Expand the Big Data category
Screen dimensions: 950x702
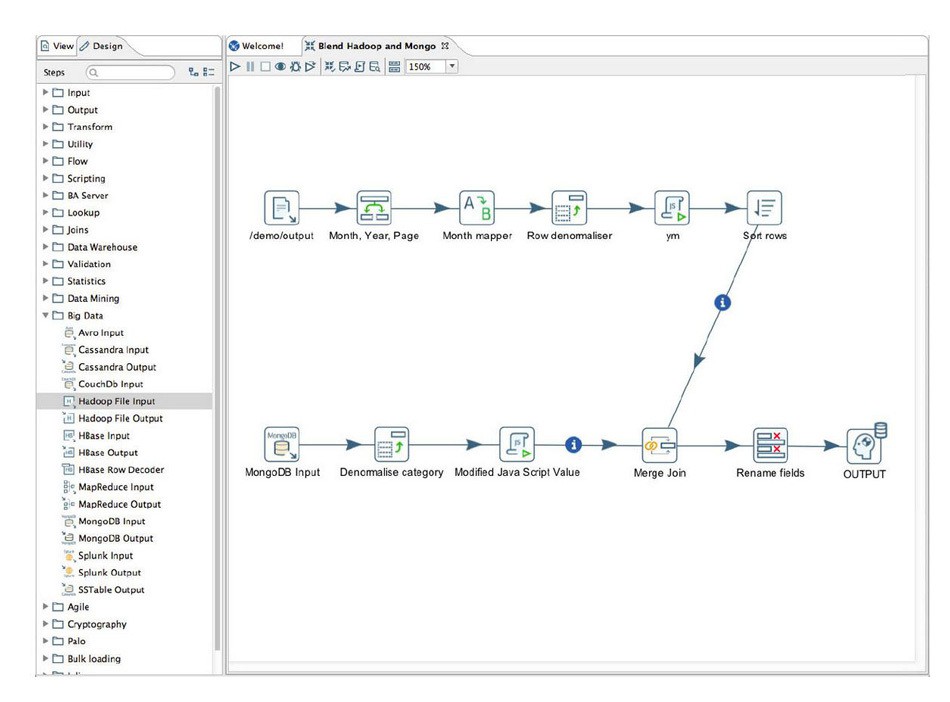[x=44, y=315]
